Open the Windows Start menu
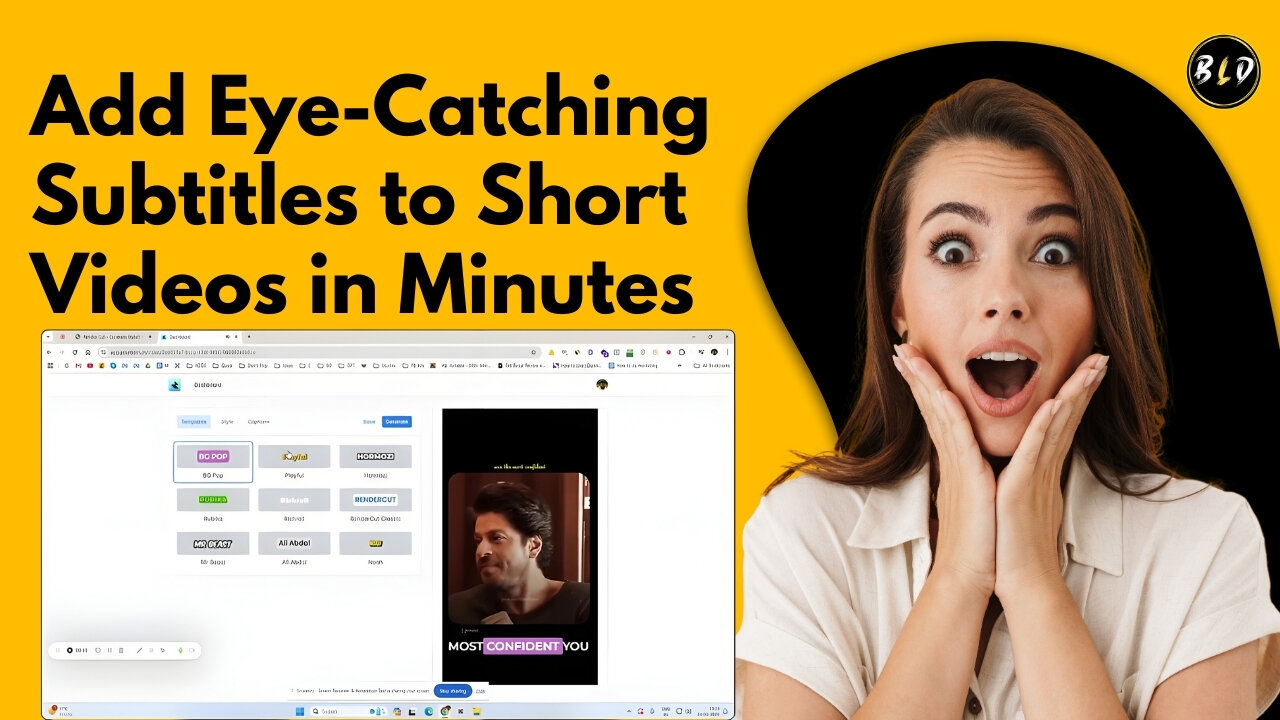This screenshot has height=720, width=1280. click(299, 711)
